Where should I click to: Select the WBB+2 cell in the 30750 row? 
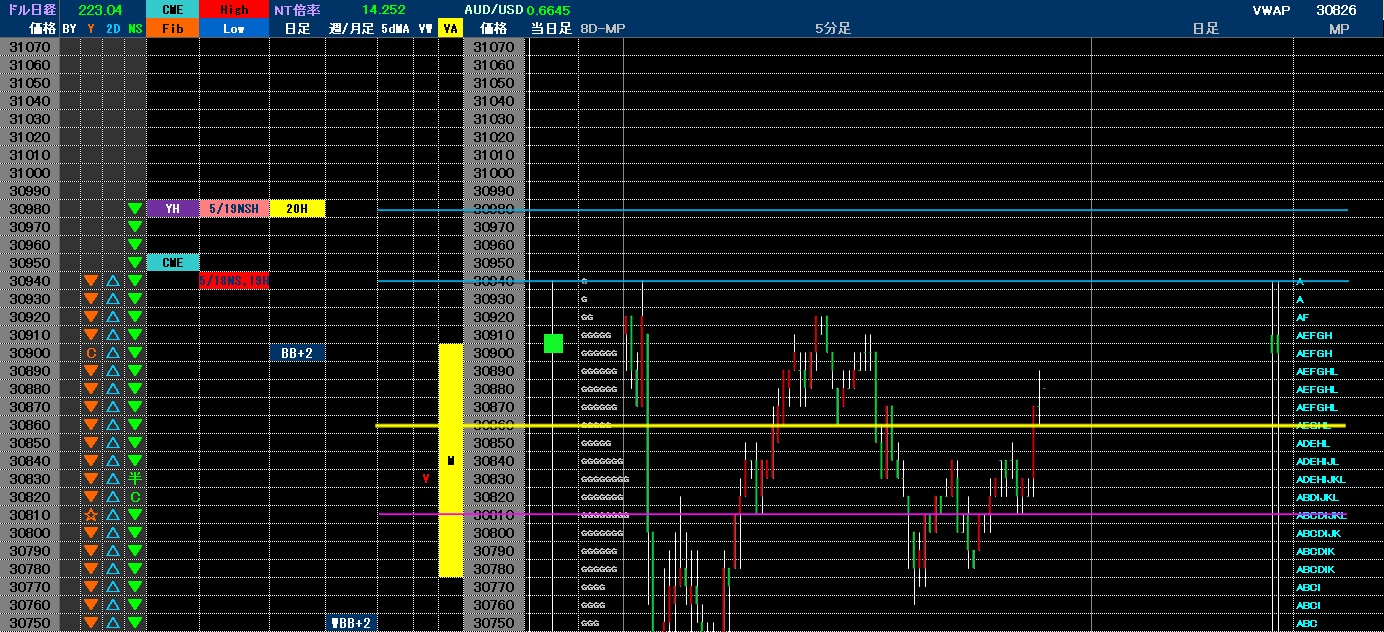(x=351, y=623)
